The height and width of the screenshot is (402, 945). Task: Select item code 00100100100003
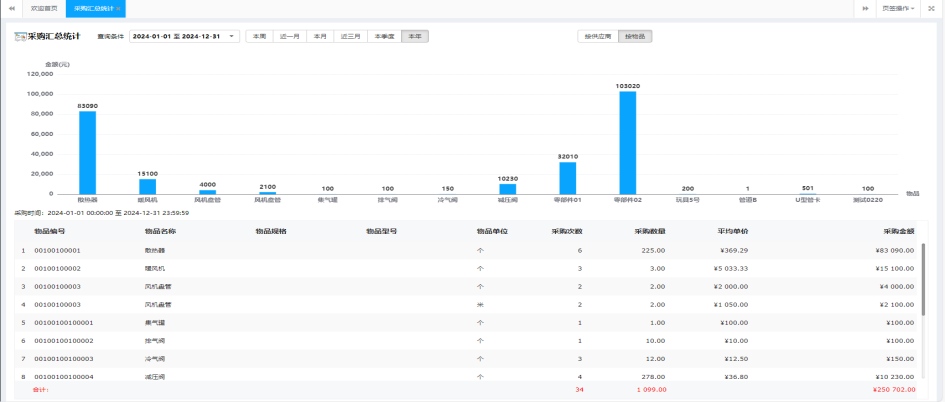click(64, 359)
